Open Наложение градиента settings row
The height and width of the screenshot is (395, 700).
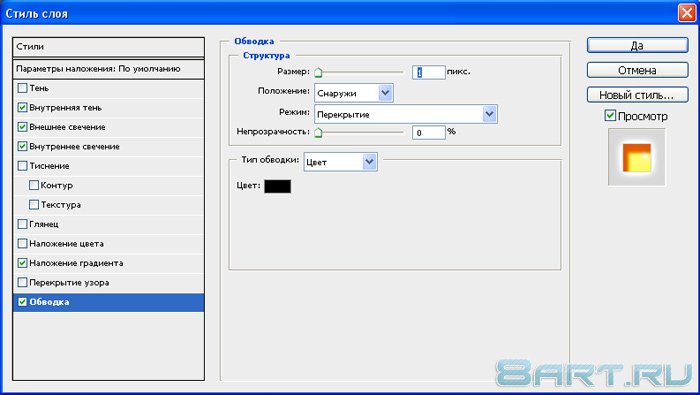108,263
